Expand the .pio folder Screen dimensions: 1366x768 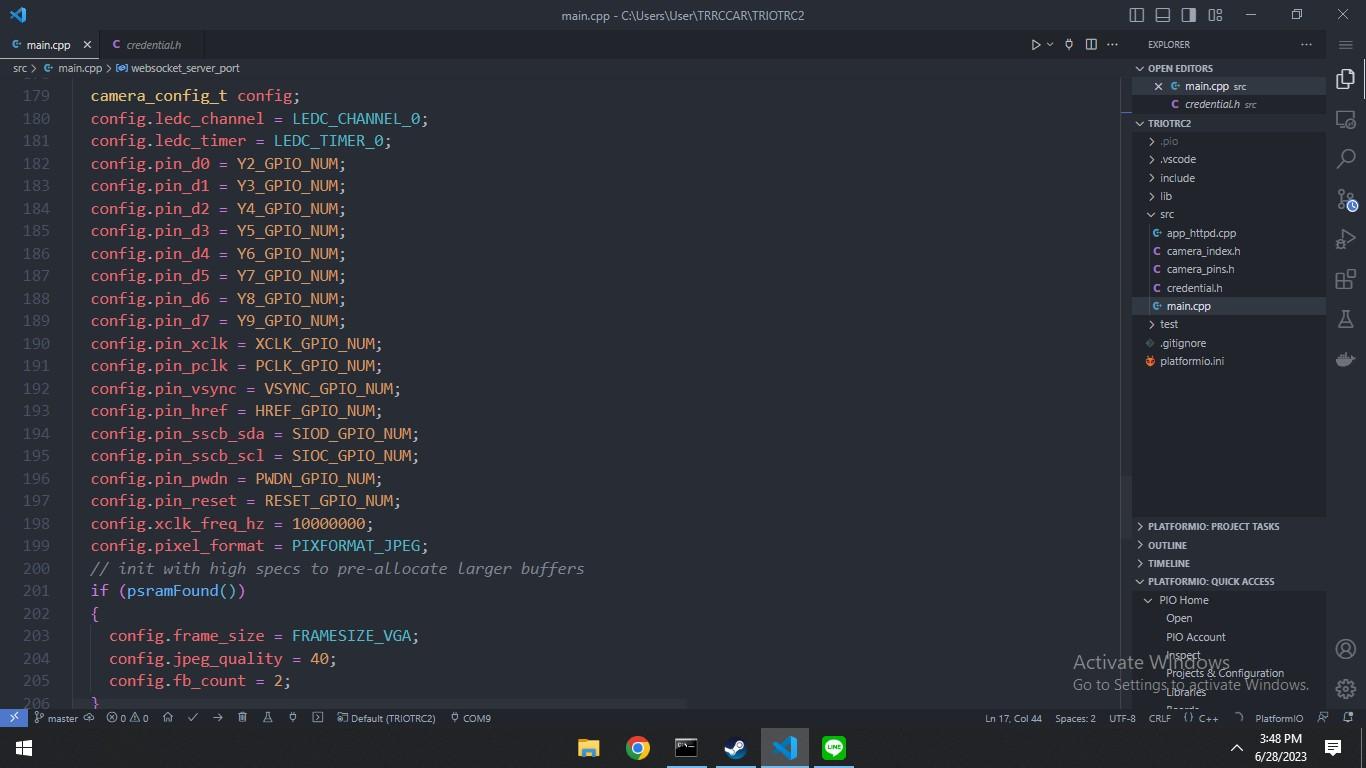coord(1229,141)
